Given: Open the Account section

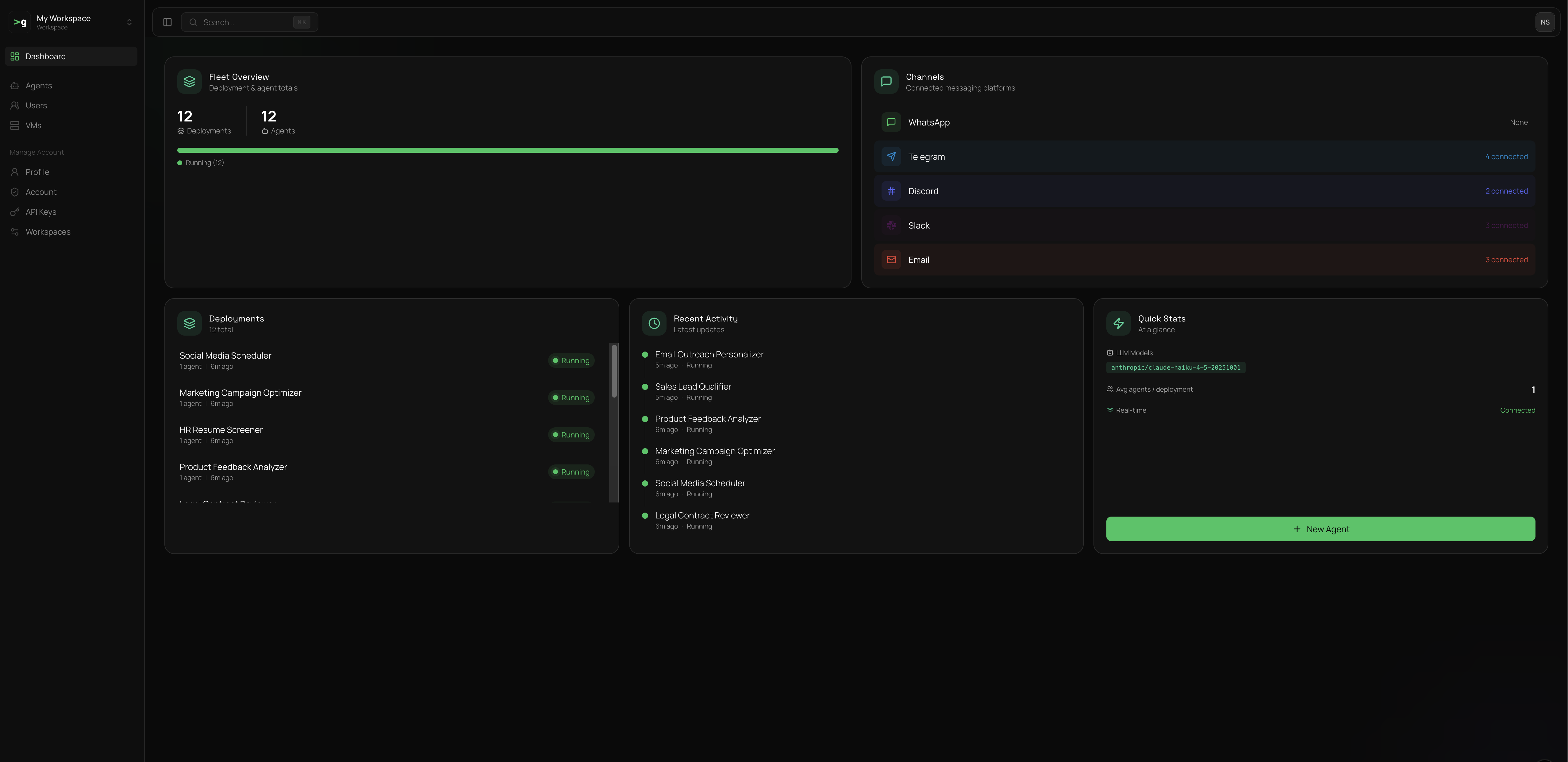Looking at the screenshot, I should pos(41,192).
